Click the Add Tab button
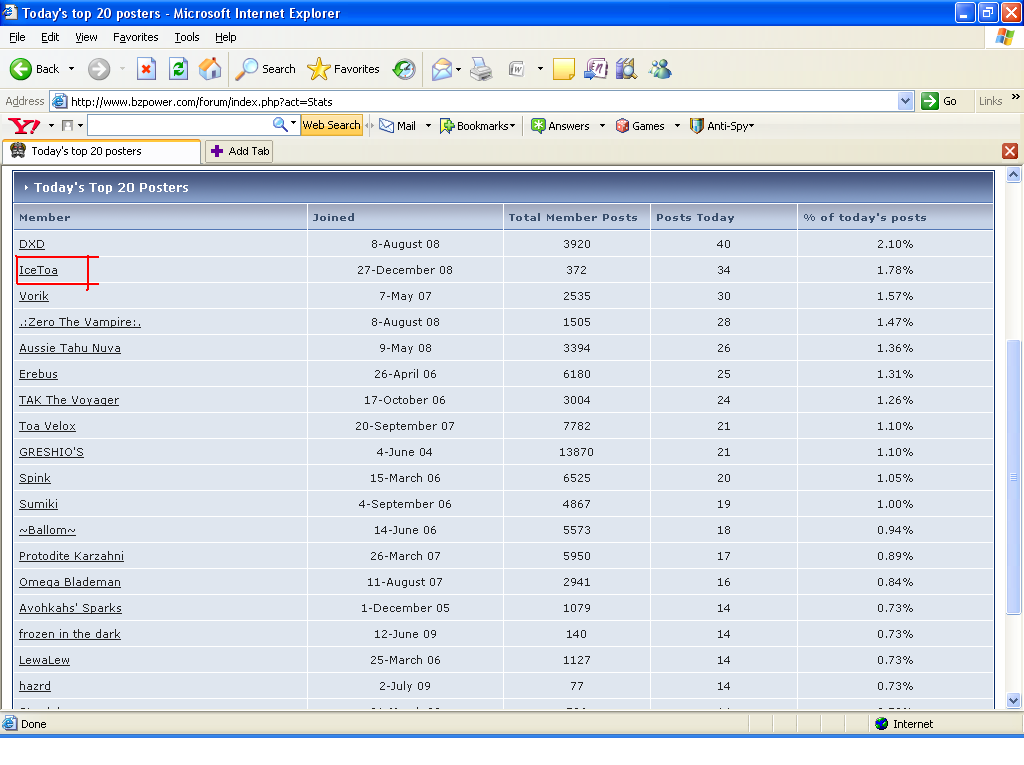This screenshot has width=1024, height=765. [239, 151]
